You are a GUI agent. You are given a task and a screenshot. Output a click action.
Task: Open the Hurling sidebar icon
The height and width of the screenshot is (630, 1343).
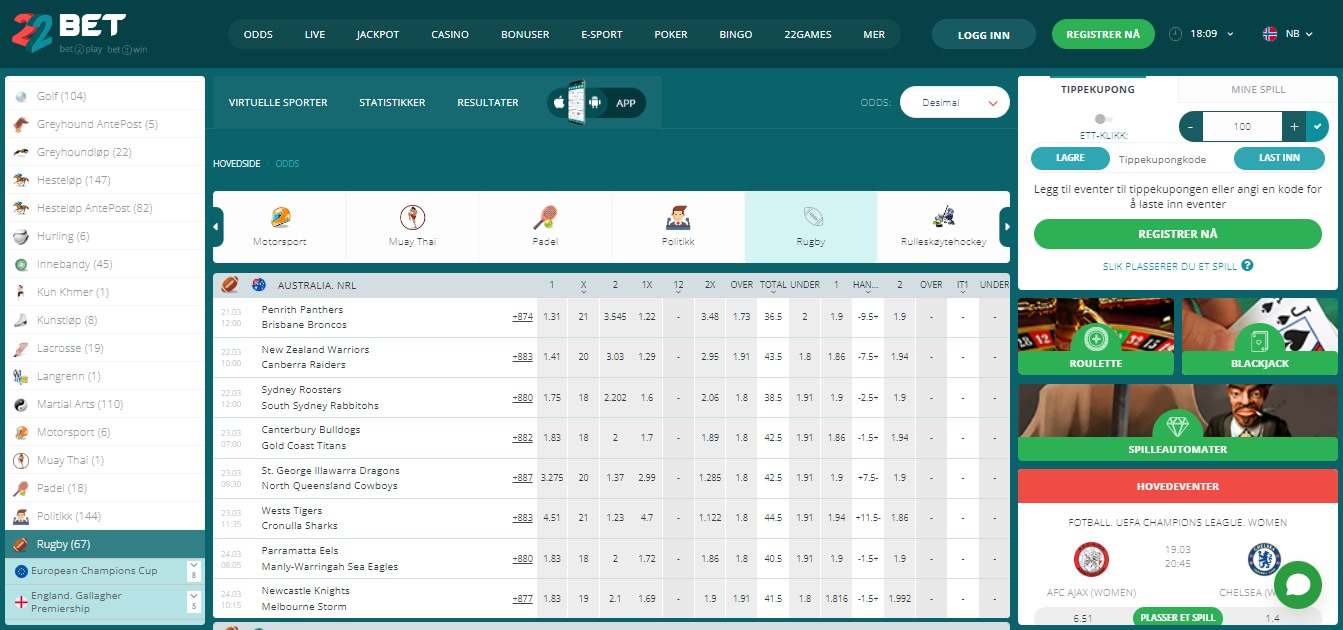click(20, 236)
